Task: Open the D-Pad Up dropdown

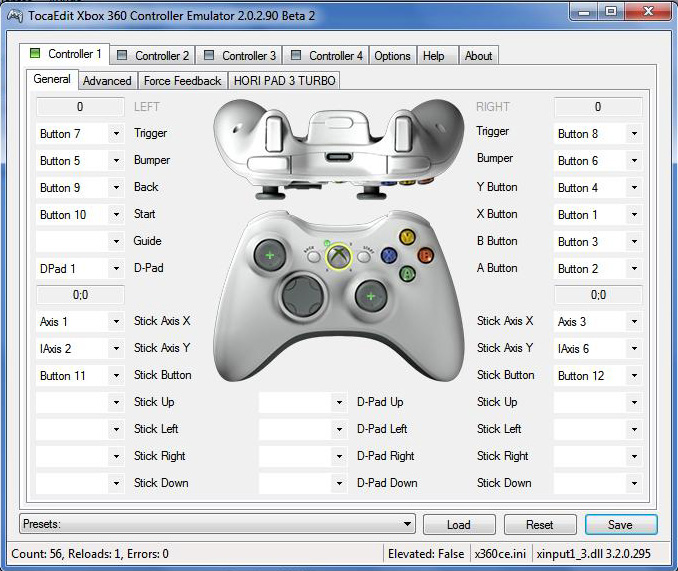Action: (303, 402)
